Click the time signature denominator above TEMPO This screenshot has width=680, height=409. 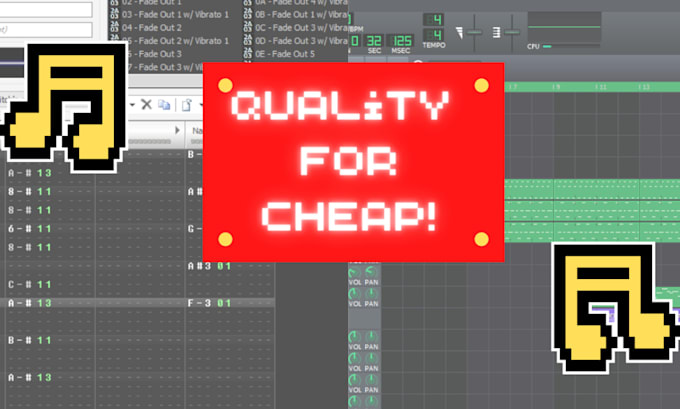click(x=433, y=34)
